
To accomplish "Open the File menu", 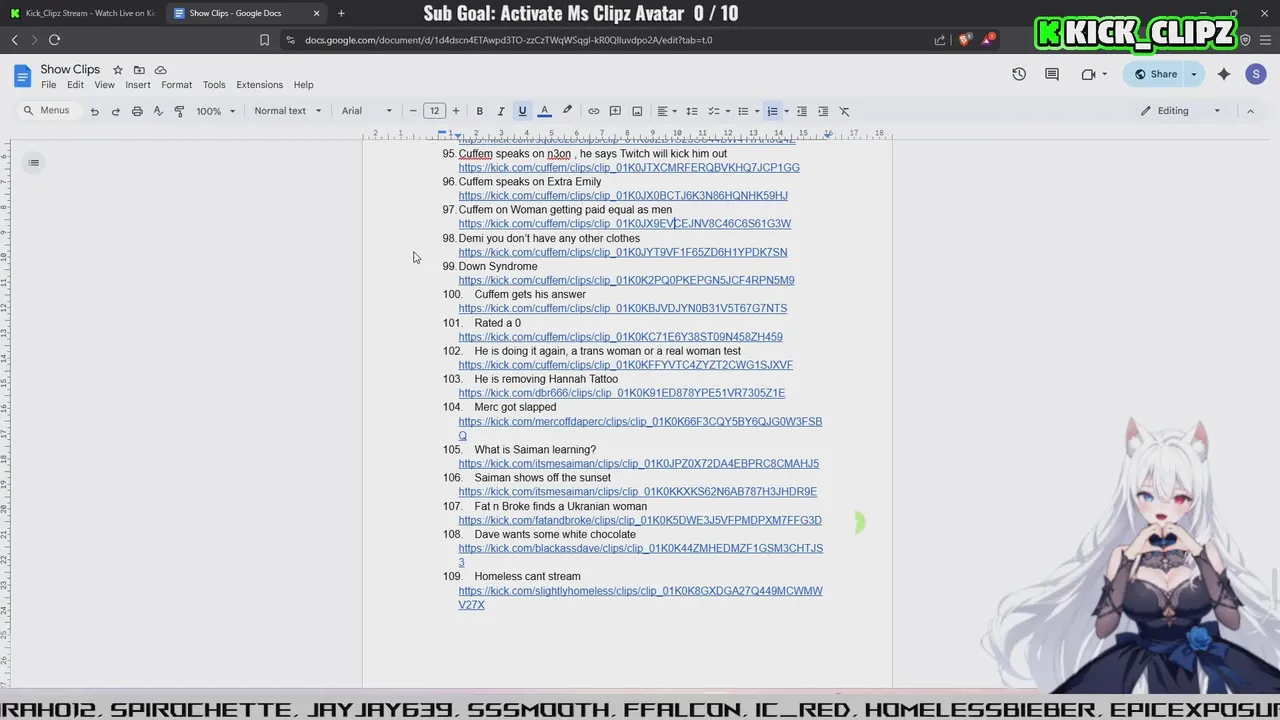I will 48,85.
